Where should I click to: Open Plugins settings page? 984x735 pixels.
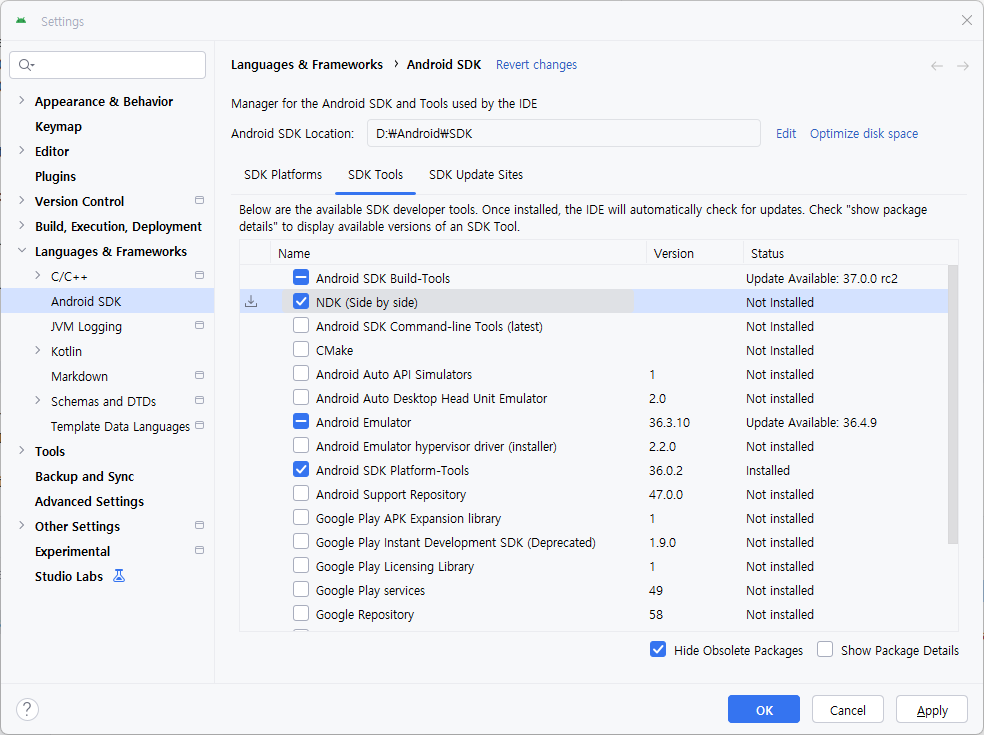click(55, 176)
